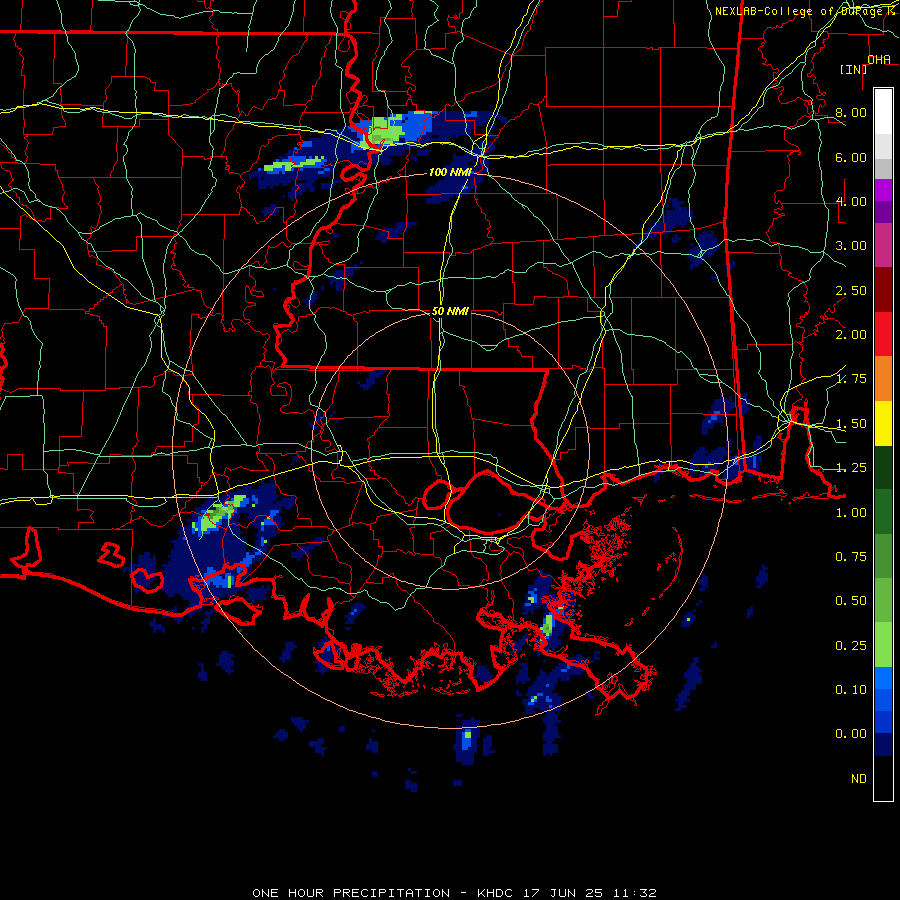Click the ND no-data legend label

(x=859, y=779)
